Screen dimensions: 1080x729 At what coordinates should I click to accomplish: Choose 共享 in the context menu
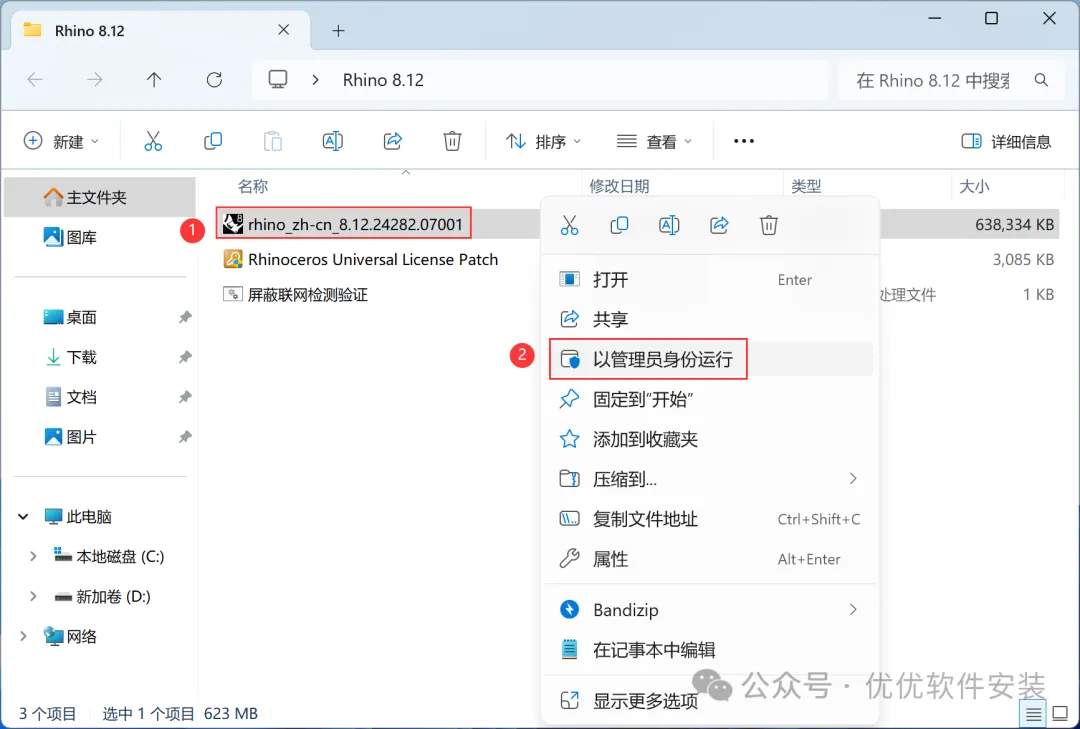[711, 319]
